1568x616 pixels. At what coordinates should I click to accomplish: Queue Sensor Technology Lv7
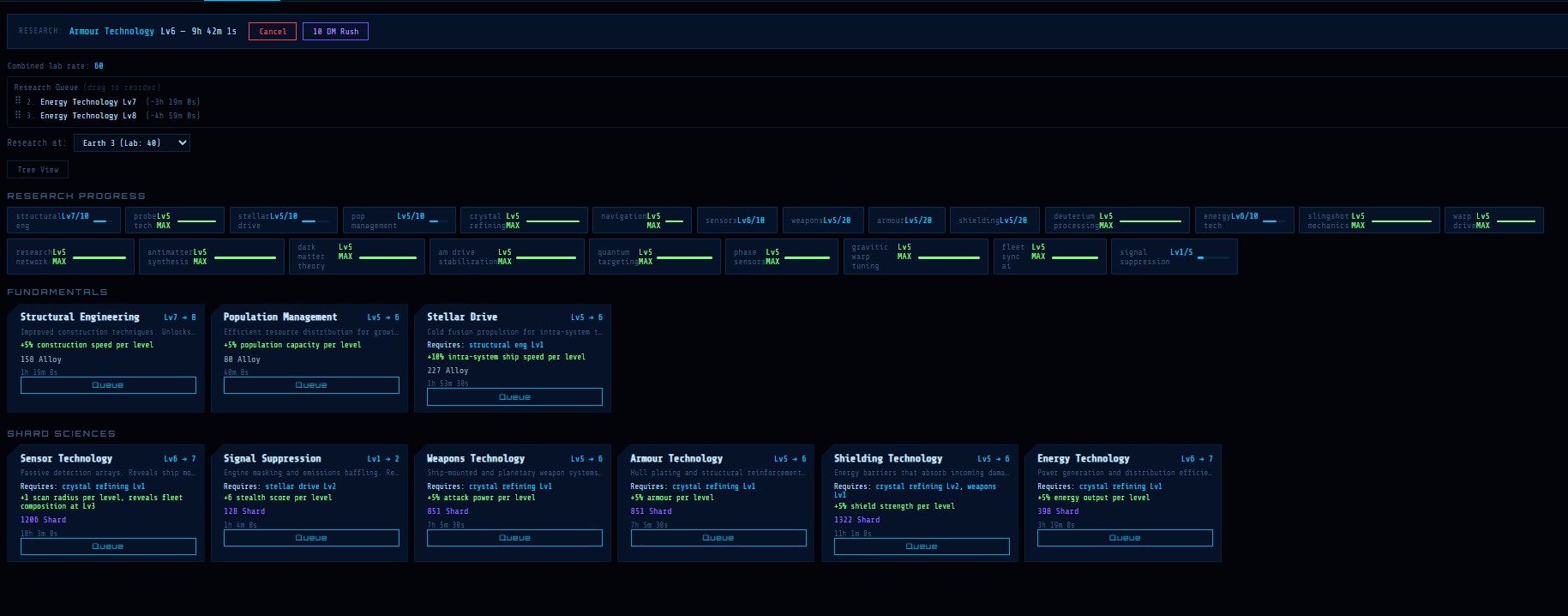pos(108,547)
